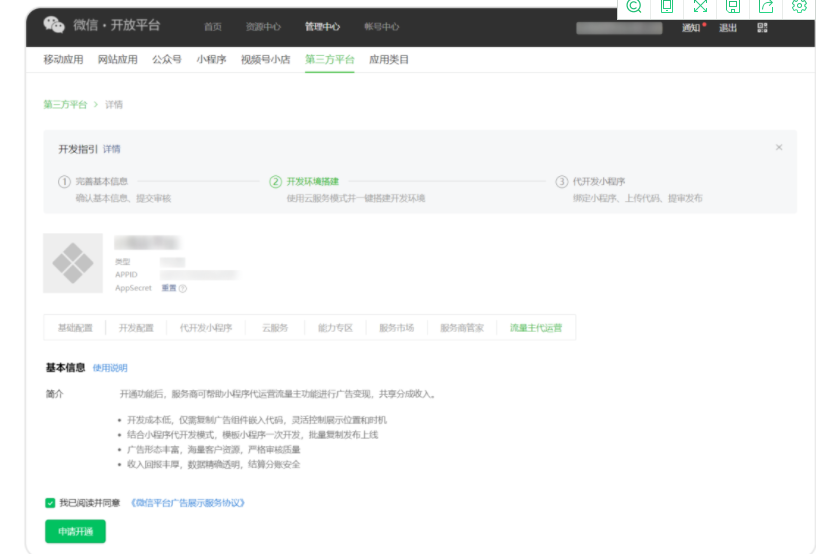Open the 云服务 section tab
The width and height of the screenshot is (820, 554).
point(275,328)
